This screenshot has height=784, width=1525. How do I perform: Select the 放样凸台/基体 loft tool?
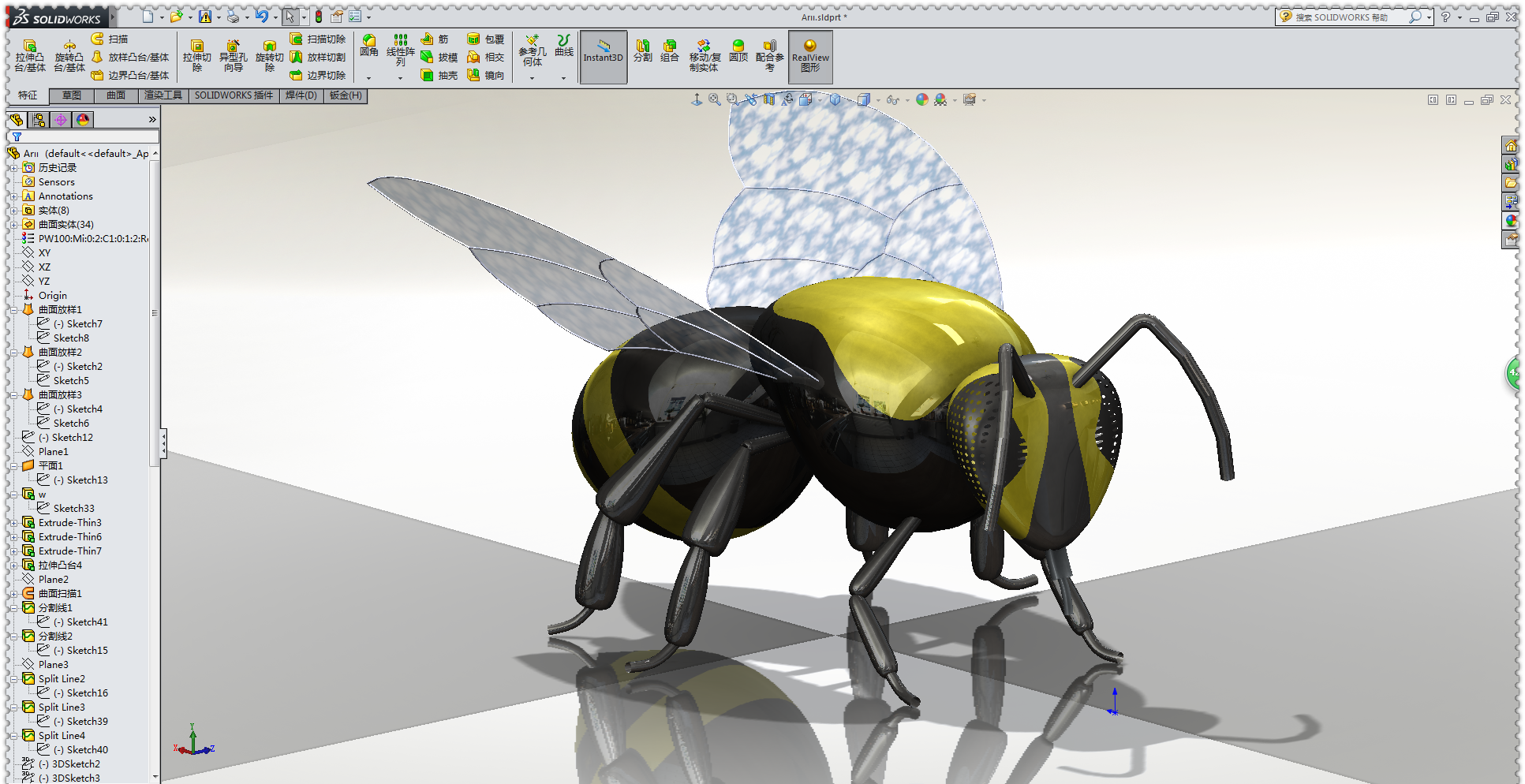coord(130,57)
